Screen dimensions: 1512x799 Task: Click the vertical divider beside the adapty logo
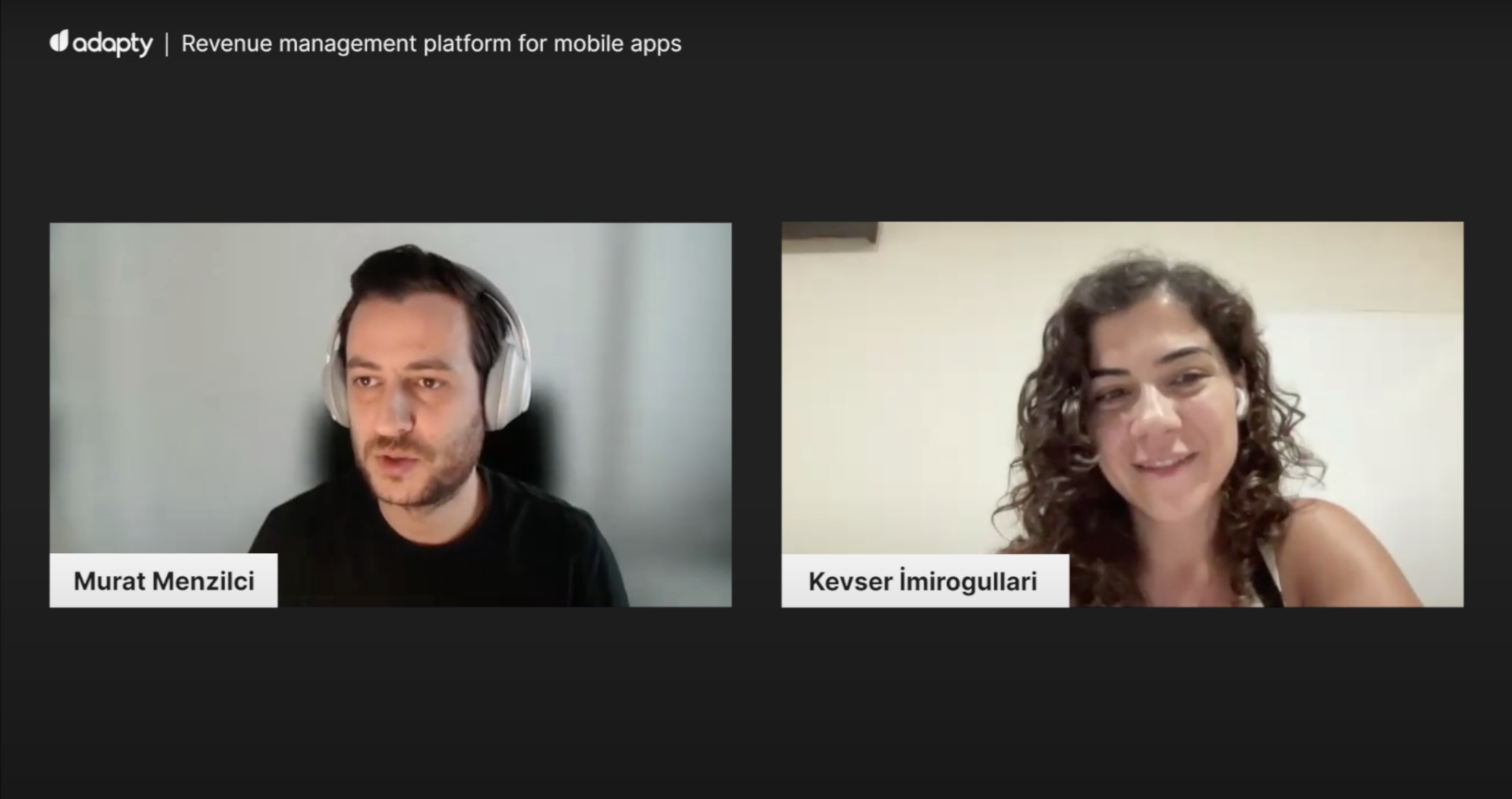(167, 44)
